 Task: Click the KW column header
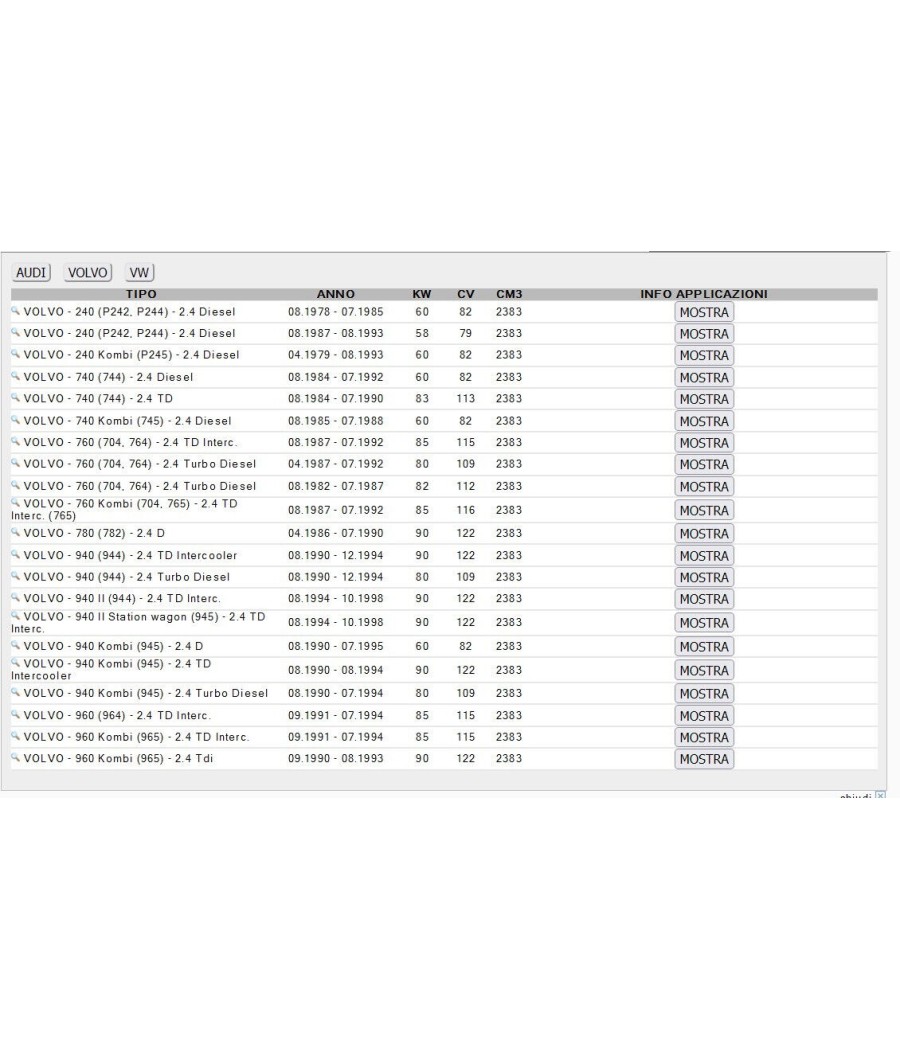click(422, 294)
